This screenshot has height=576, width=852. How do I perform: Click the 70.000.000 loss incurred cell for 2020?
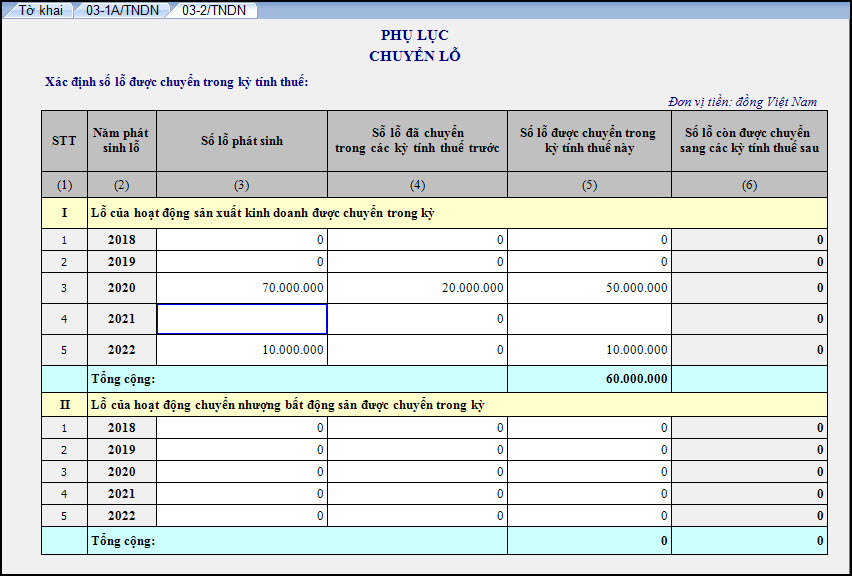click(x=242, y=288)
